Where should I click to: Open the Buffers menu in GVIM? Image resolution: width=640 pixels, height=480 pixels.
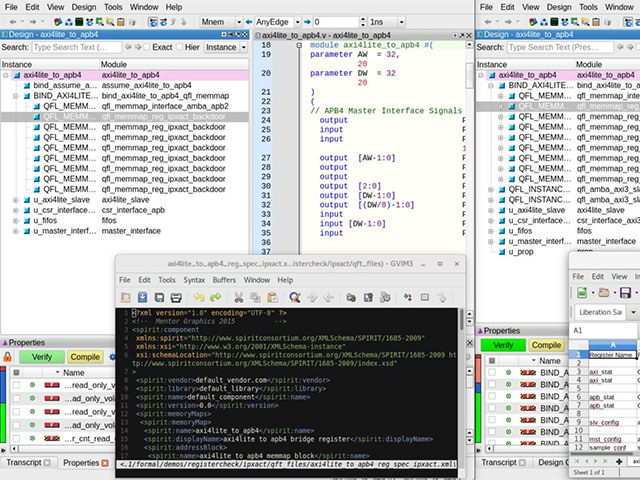tap(225, 280)
